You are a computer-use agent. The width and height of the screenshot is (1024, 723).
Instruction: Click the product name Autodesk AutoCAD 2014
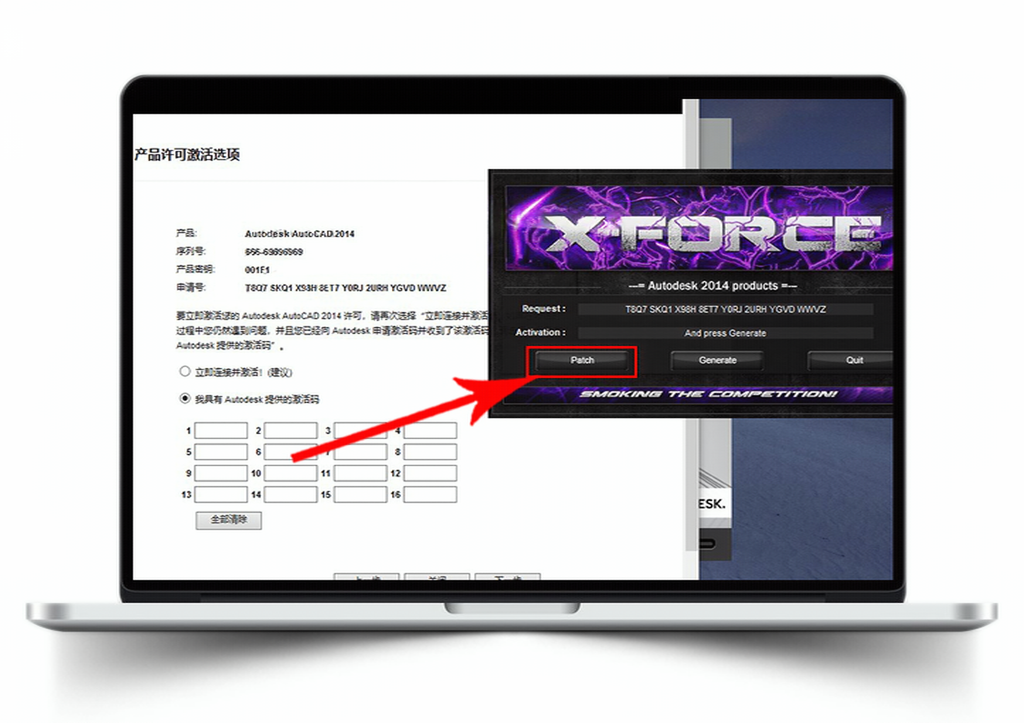(x=300, y=234)
